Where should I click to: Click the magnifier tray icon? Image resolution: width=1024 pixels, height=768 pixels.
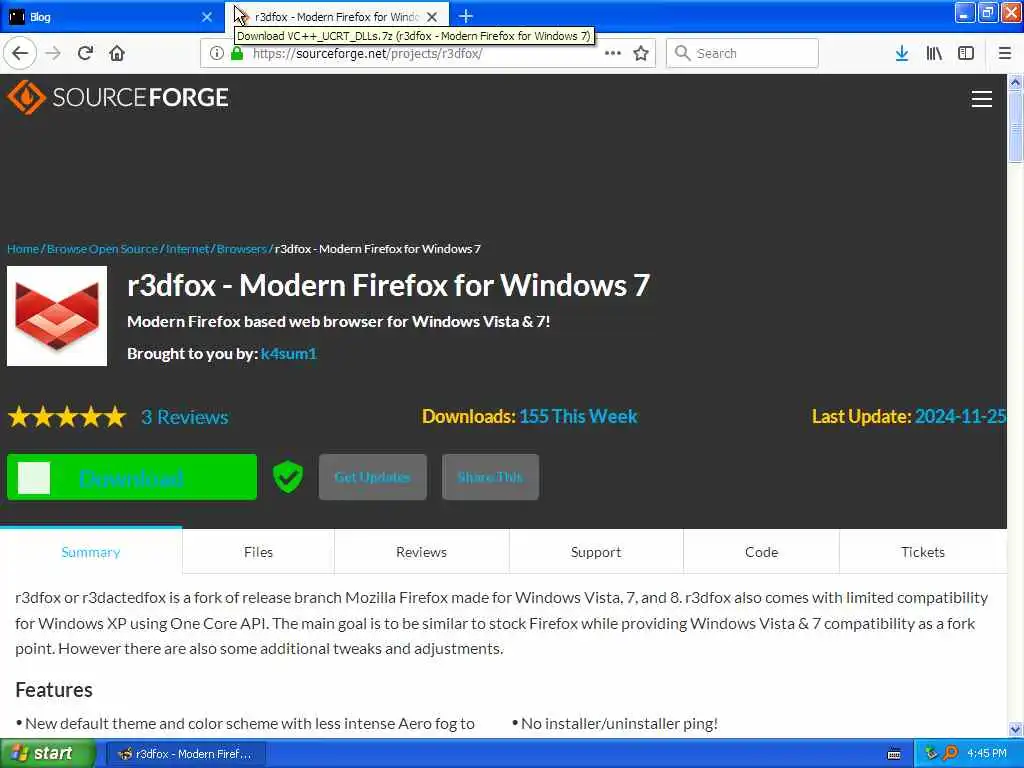click(950, 754)
